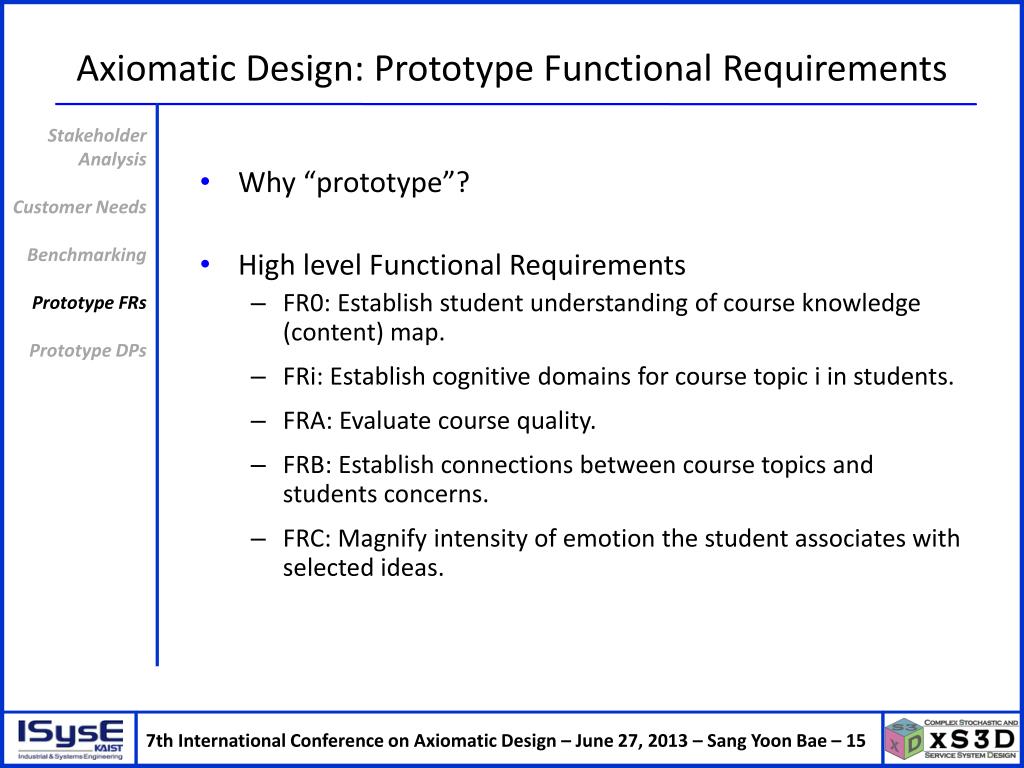Select the FRi cognitive domains line
This screenshot has height=768, width=1024.
(x=618, y=377)
